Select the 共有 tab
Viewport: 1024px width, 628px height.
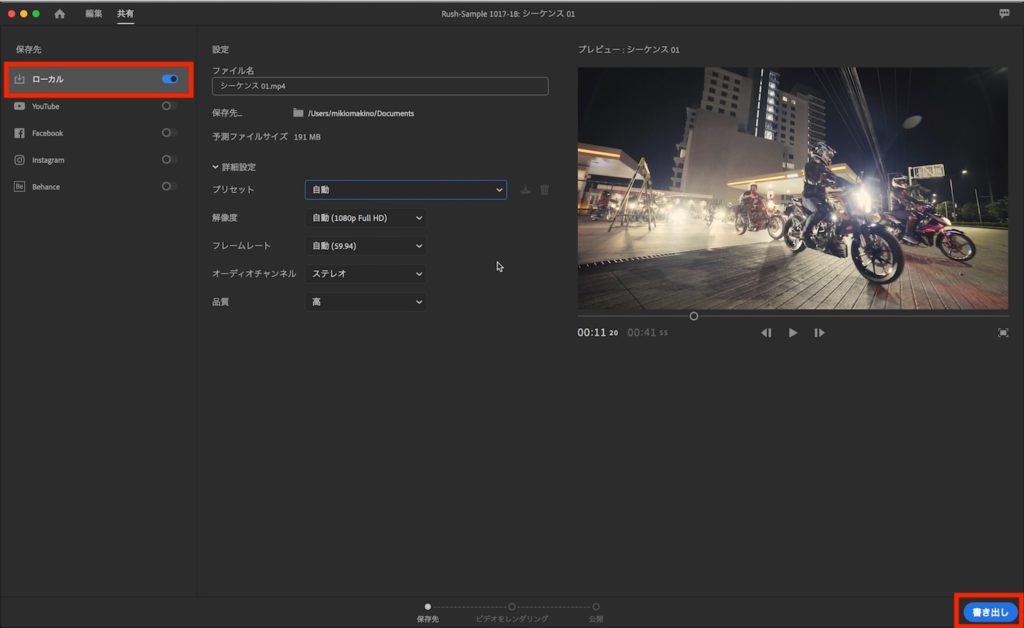125,14
